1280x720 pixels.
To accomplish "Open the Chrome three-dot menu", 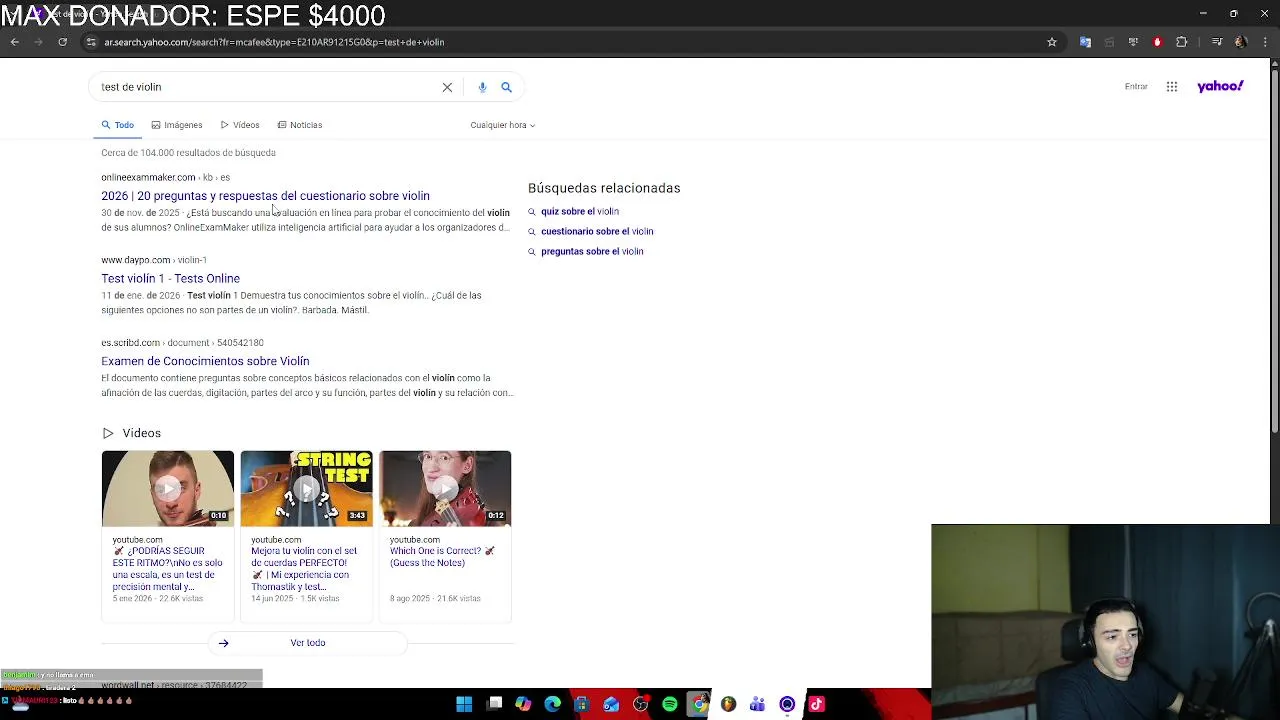I will [x=1264, y=42].
